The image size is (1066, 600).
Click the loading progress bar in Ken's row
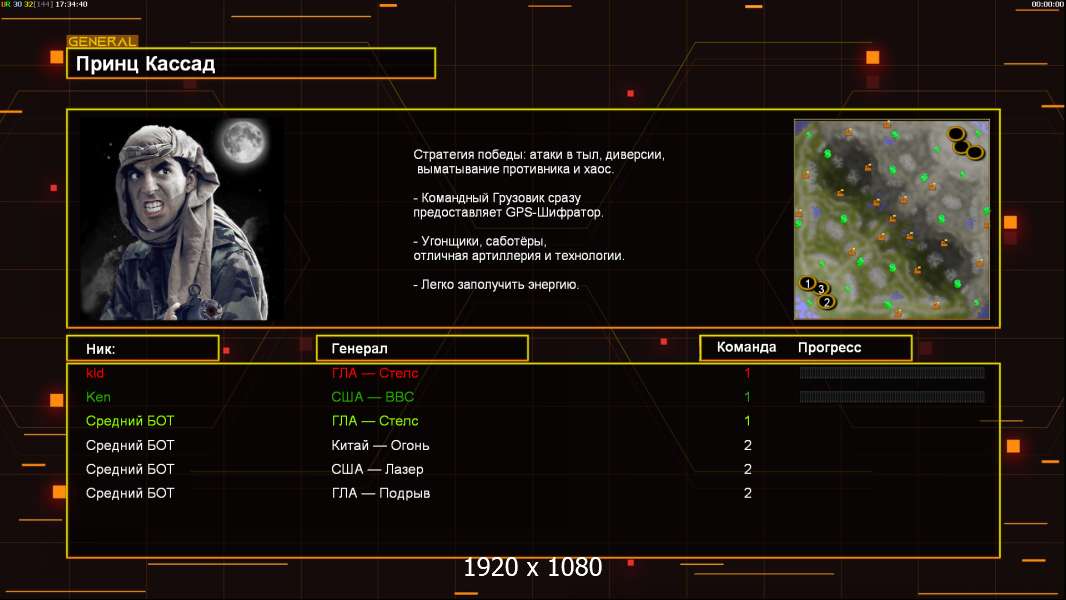[892, 397]
